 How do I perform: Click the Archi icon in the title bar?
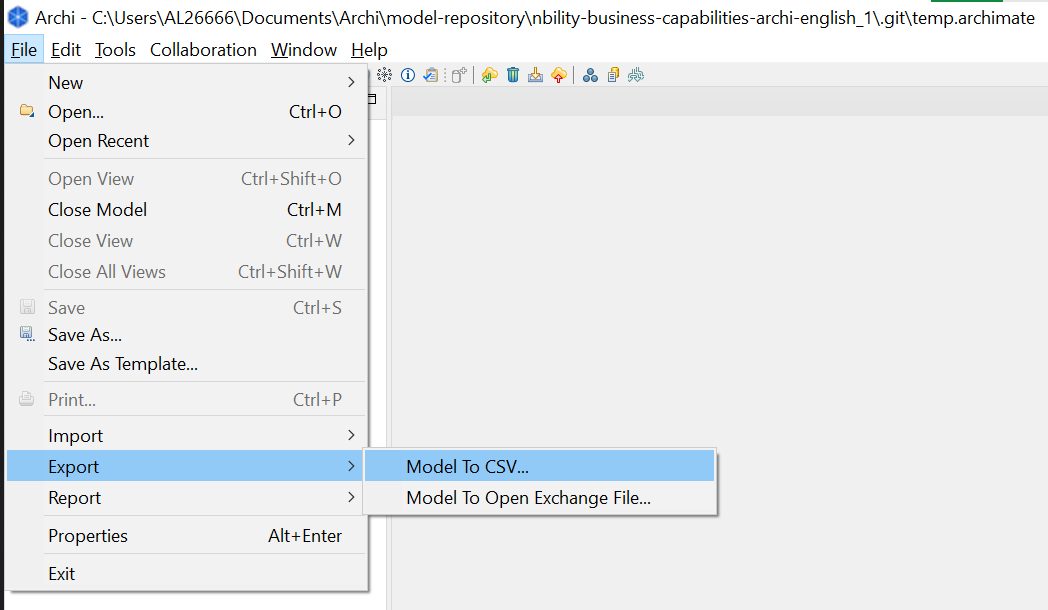point(16,17)
